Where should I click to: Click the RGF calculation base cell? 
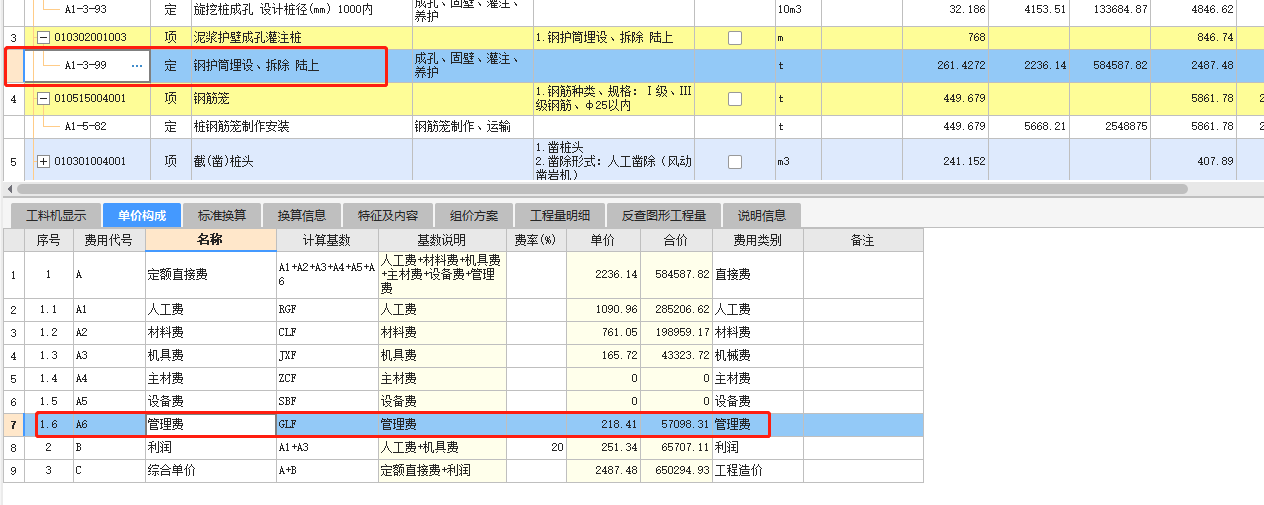tap(327, 310)
